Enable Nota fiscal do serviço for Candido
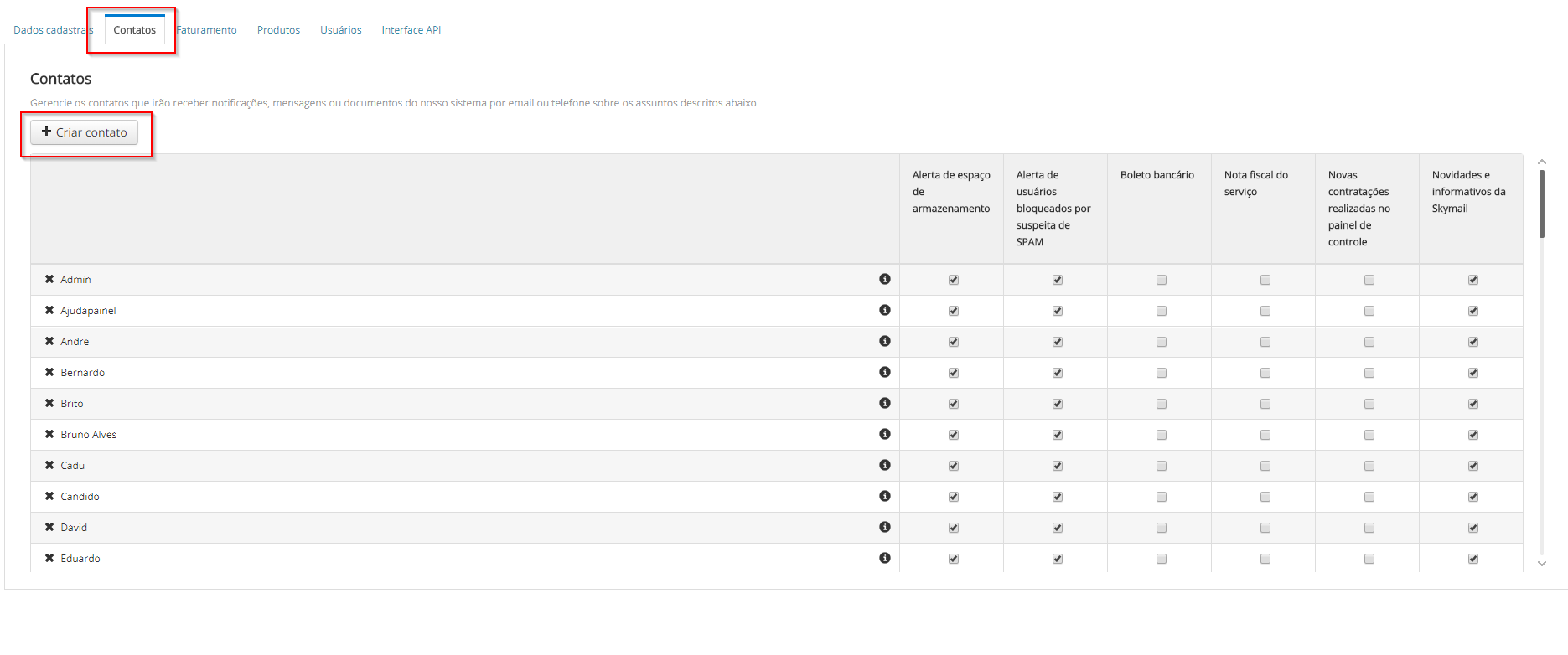Screen dimensions: 1568x655 1265,497
